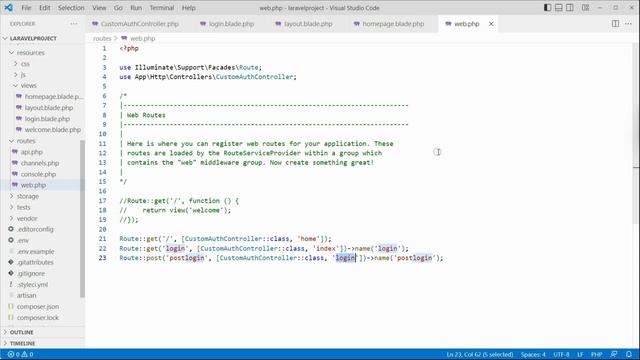Expand the js folder

pyautogui.click(x=23, y=75)
